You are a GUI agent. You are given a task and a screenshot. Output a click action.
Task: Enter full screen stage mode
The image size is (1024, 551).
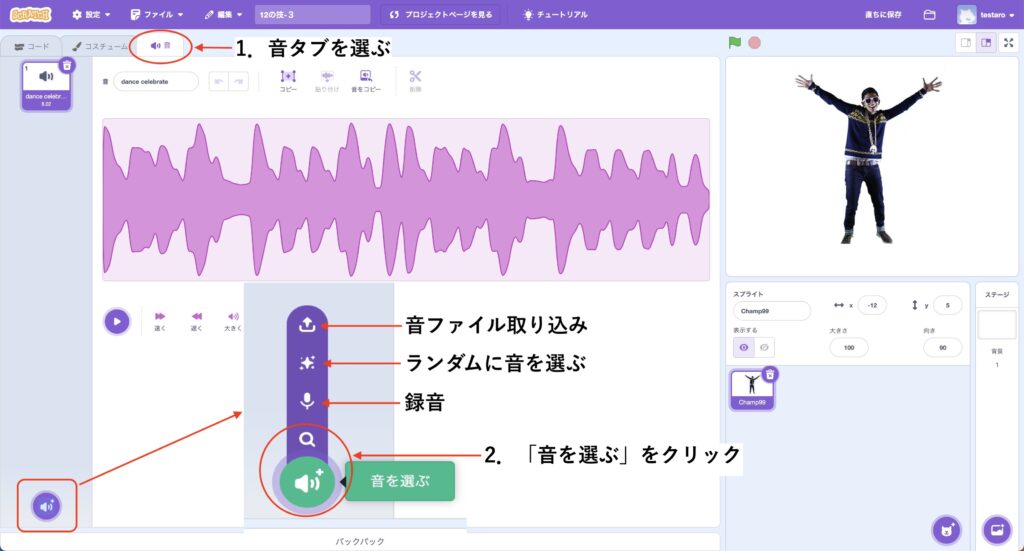pyautogui.click(x=1009, y=42)
